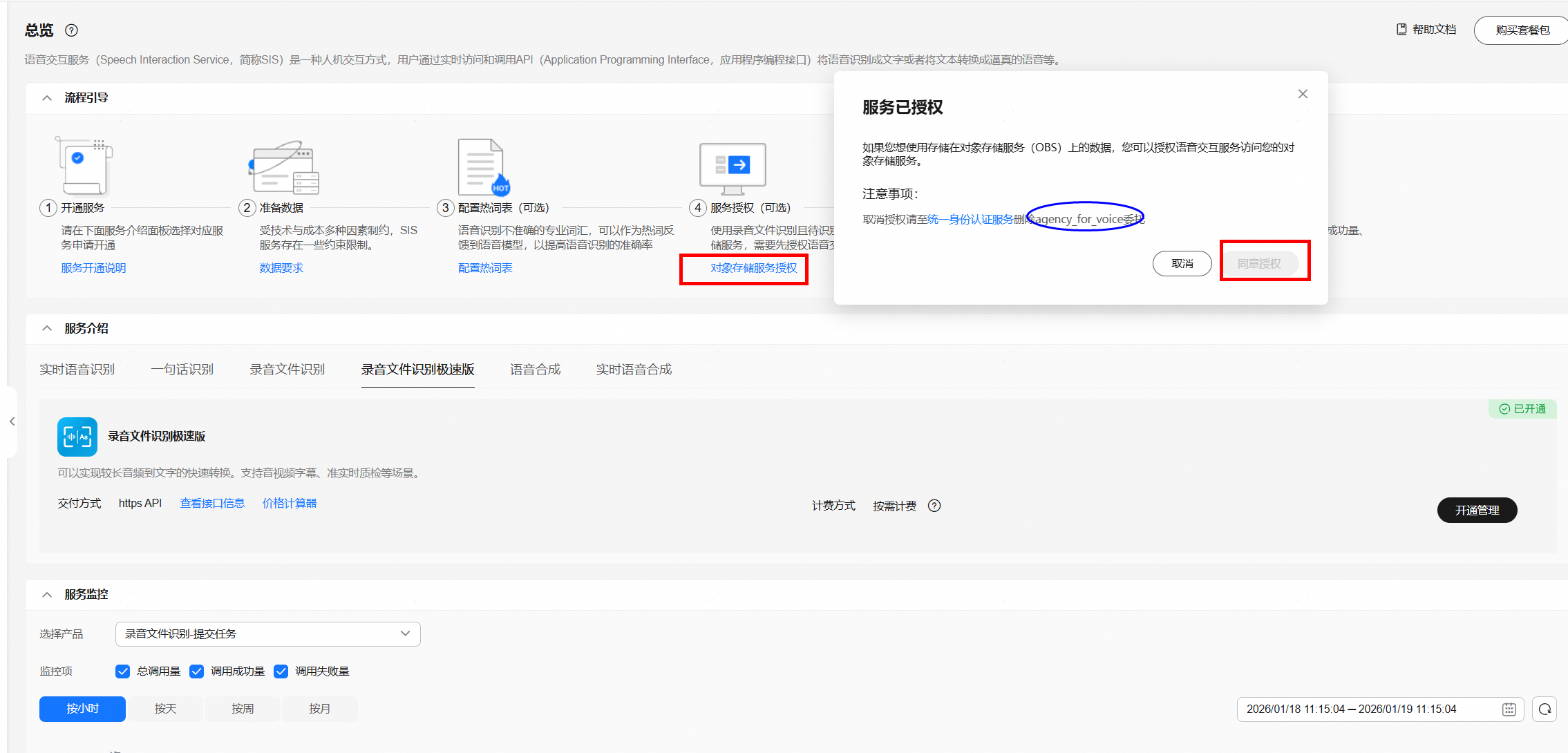Click 取消 in the authorization dialog
Screen dimensions: 1568x753
coord(1182,264)
